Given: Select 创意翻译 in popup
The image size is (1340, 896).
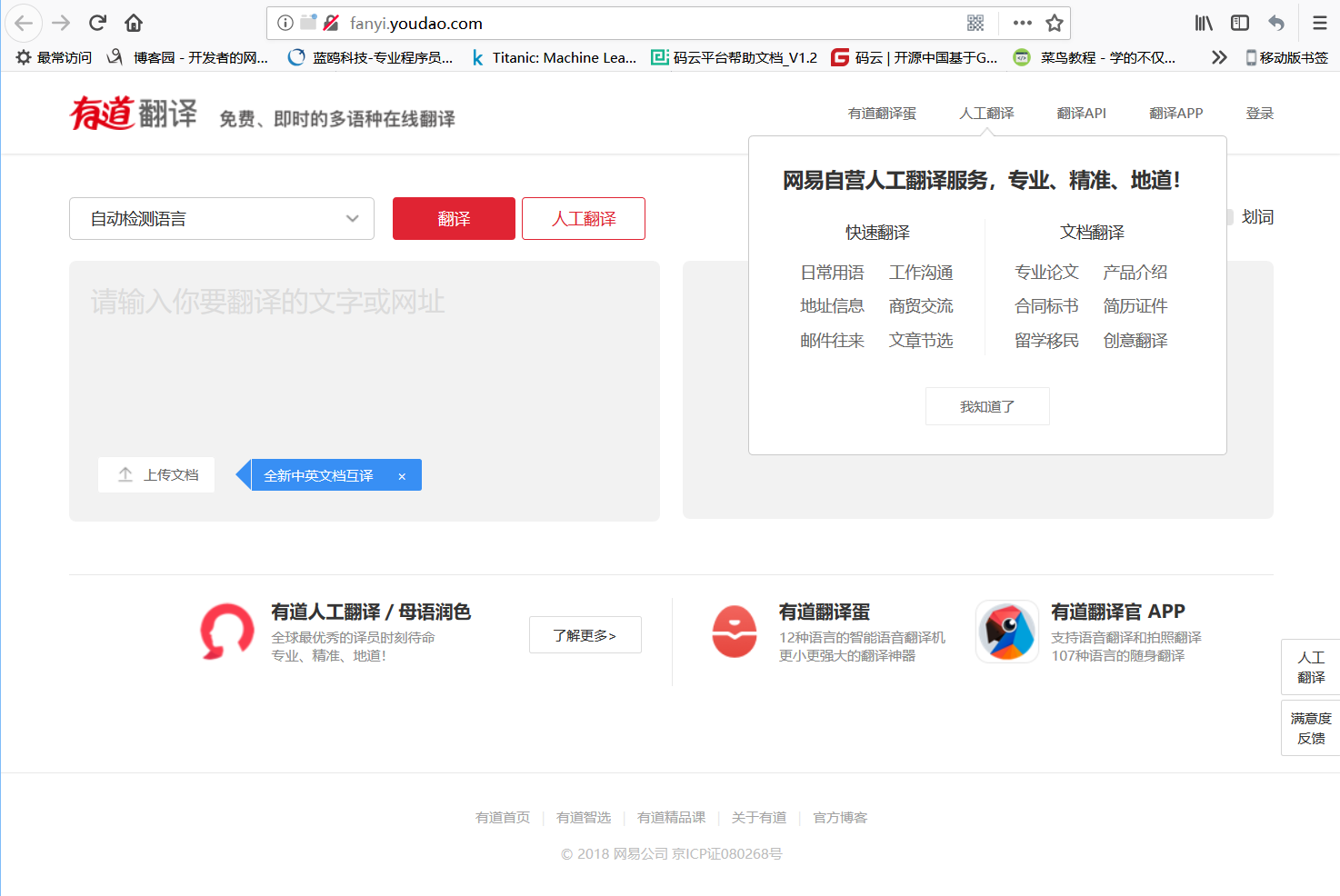Looking at the screenshot, I should (1135, 341).
